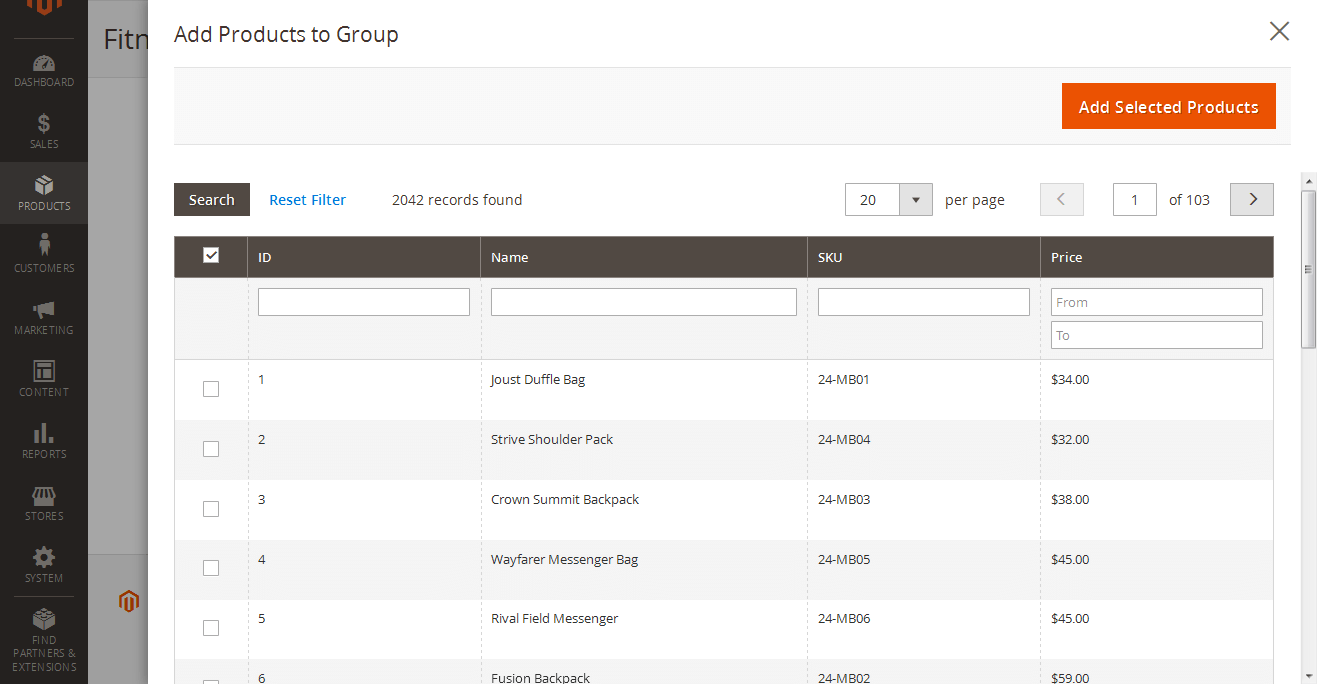Go to the next page of results

pyautogui.click(x=1251, y=199)
